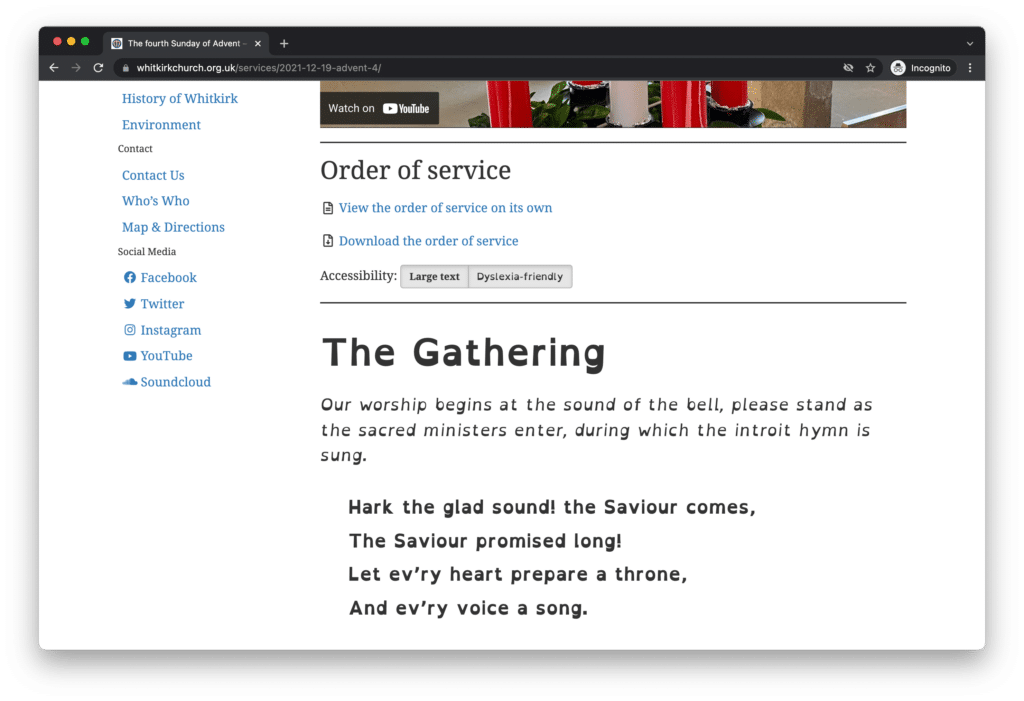Reload the page with the refresh icon
1024x701 pixels.
[98, 68]
